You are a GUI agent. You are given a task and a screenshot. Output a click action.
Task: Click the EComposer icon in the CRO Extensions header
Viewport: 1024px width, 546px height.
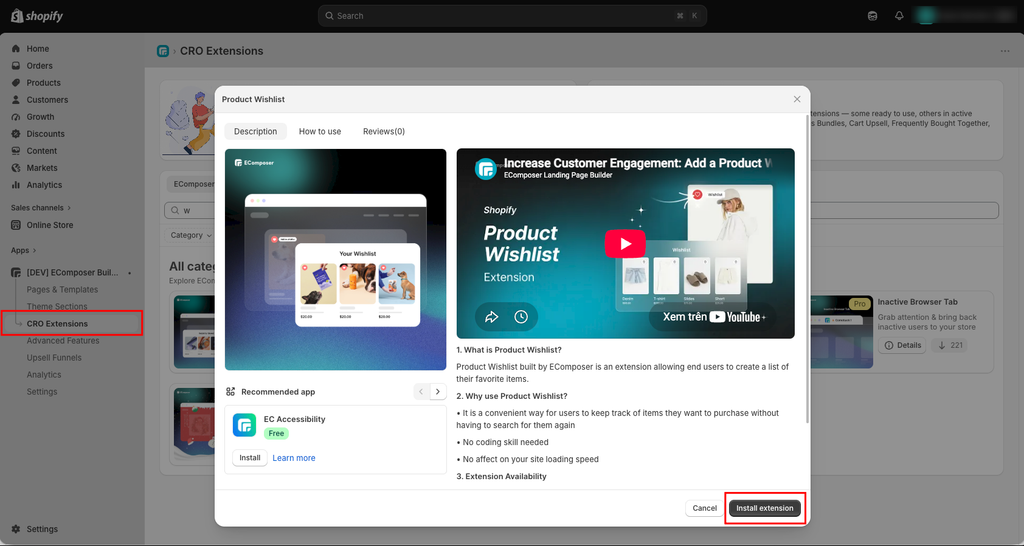pyautogui.click(x=163, y=51)
